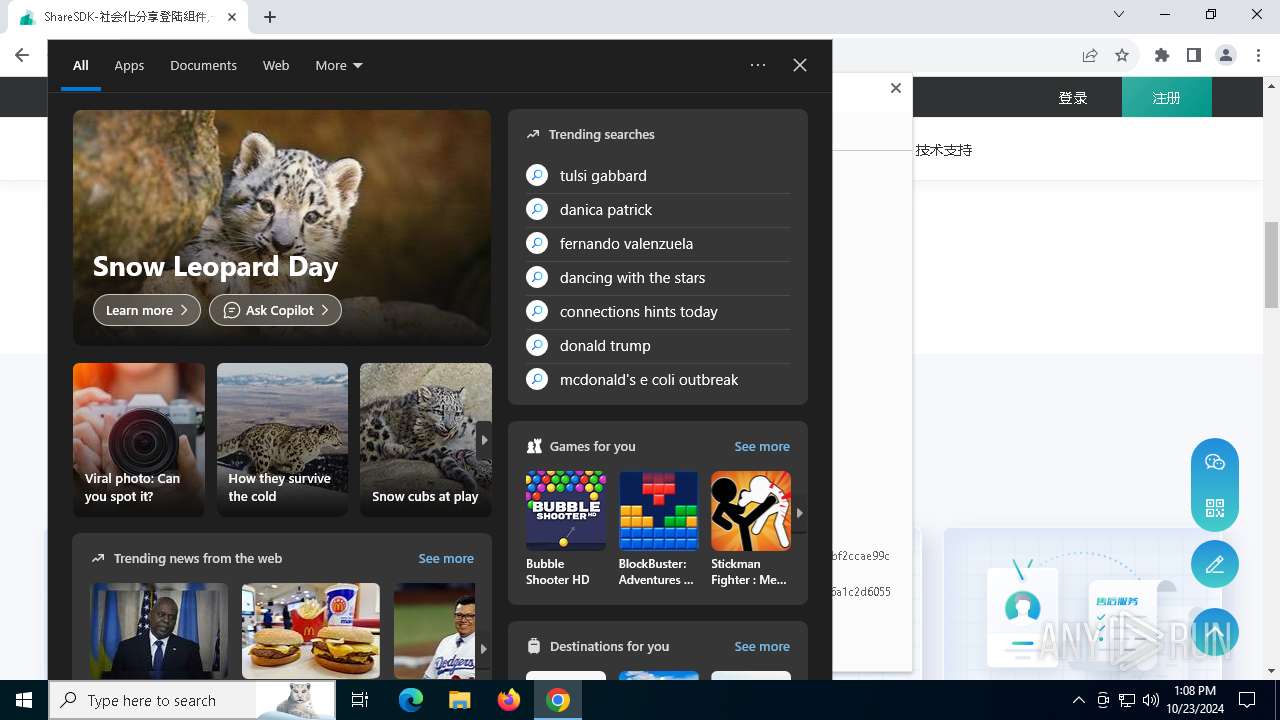The height and width of the screenshot is (720, 1280).
Task: Open Chrome three-dot menu
Action: (x=1258, y=55)
